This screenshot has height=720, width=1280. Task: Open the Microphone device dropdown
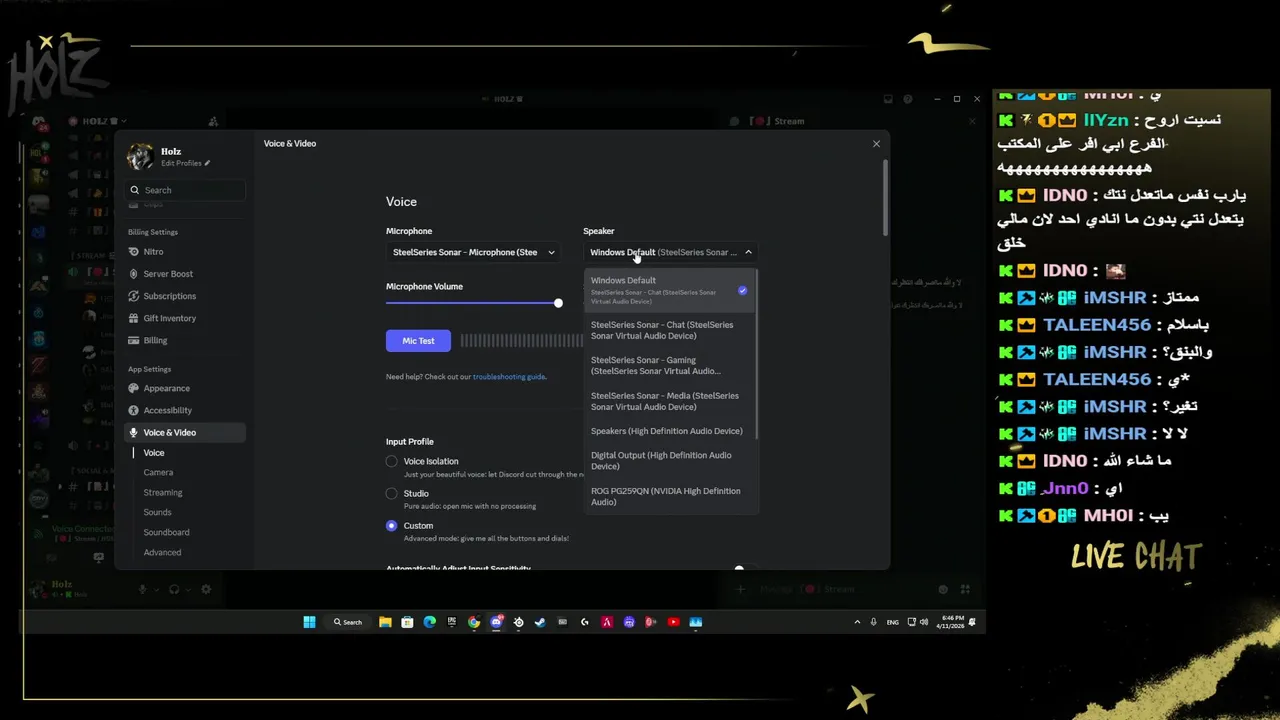pyautogui.click(x=474, y=252)
